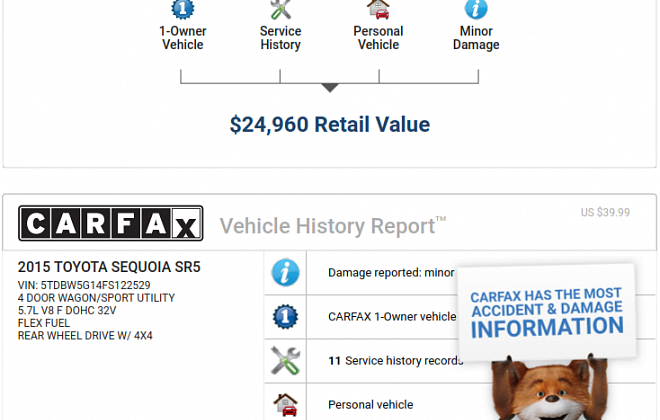Click the 'FLEX FUEL' text
The height and width of the screenshot is (420, 660).
pos(44,323)
